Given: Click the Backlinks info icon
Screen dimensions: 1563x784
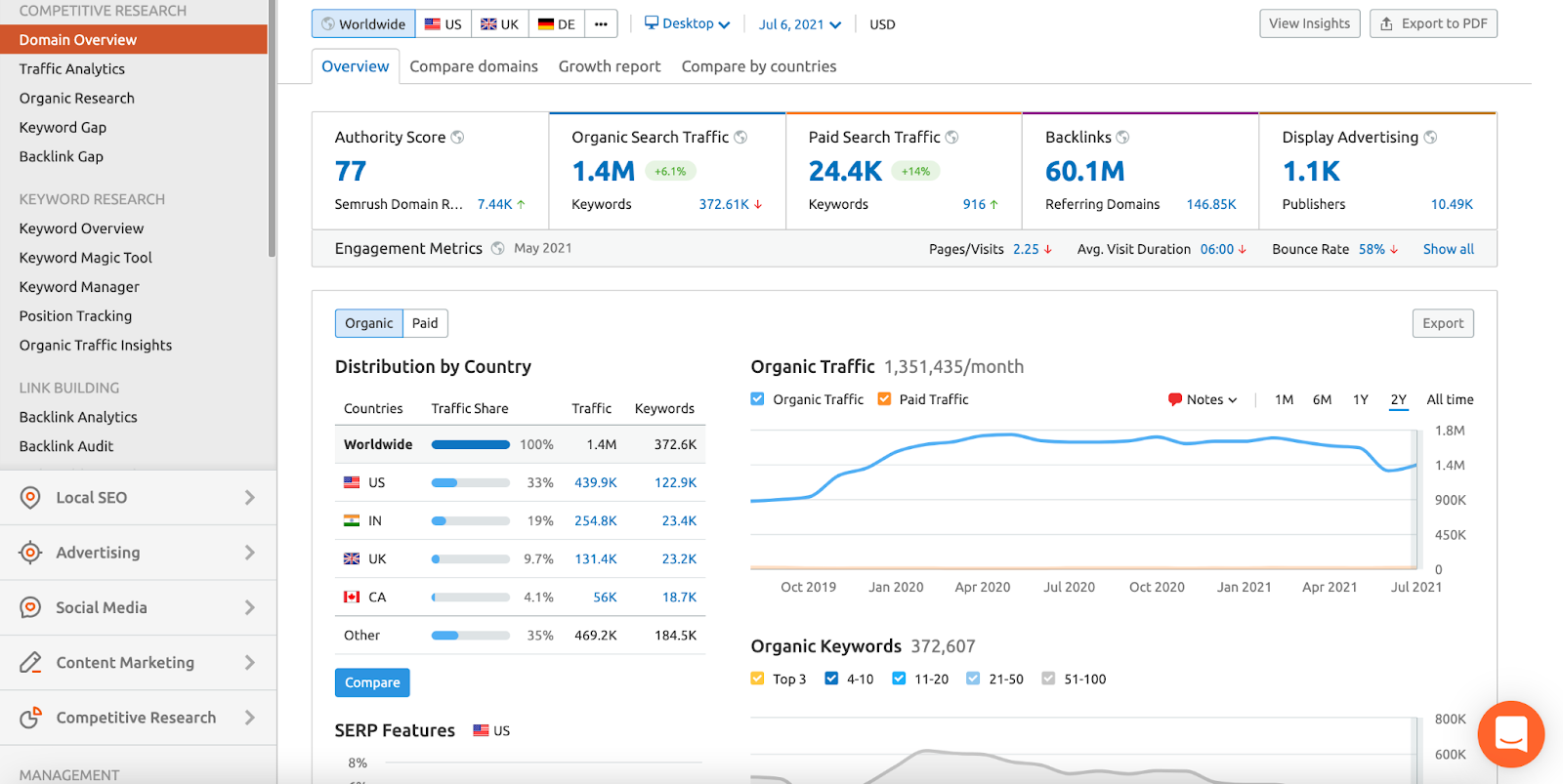Looking at the screenshot, I should click(x=1122, y=138).
